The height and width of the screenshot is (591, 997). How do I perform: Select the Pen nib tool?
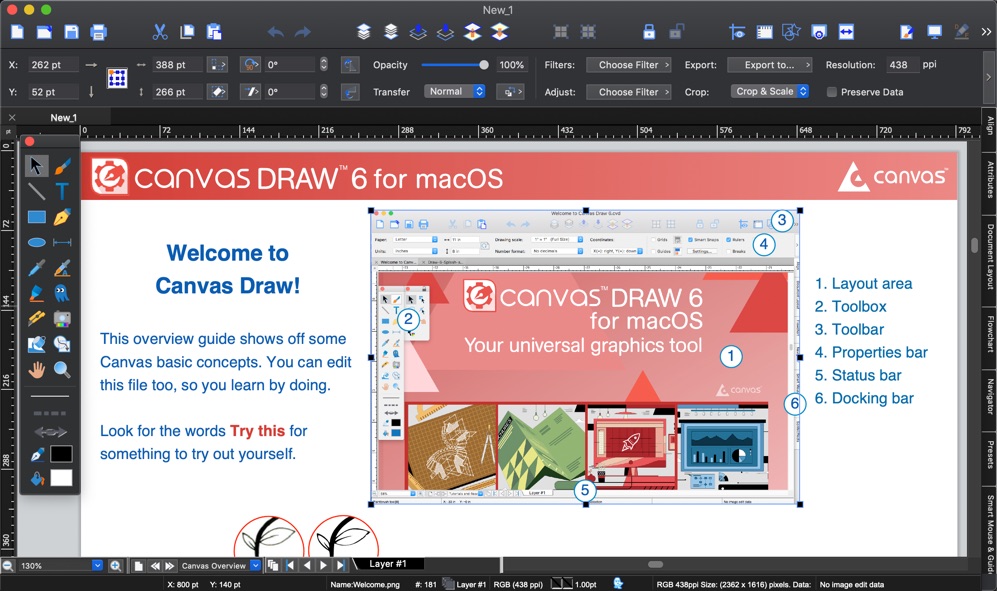(62, 217)
